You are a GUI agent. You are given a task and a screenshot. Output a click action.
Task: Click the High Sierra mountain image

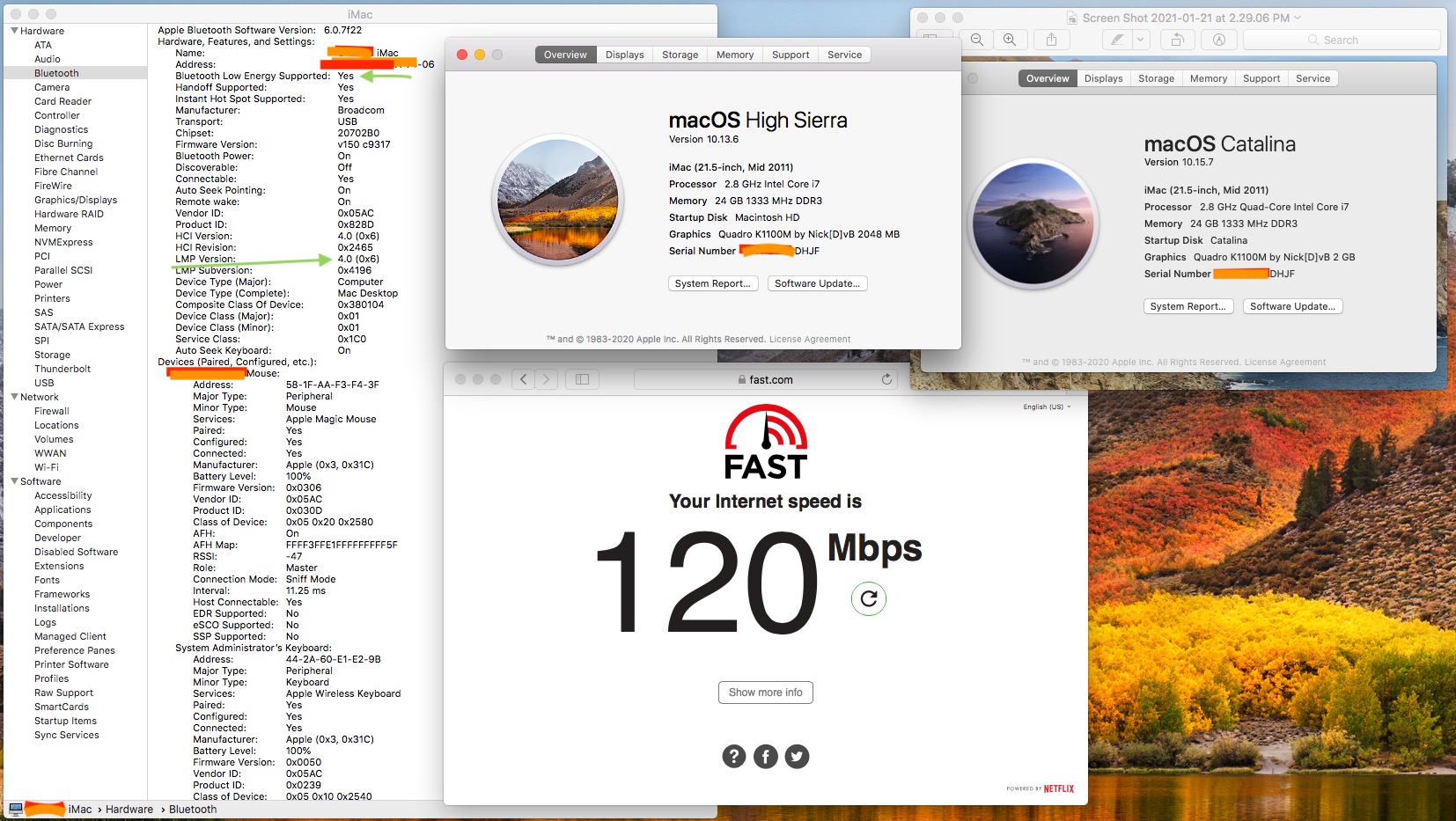558,200
